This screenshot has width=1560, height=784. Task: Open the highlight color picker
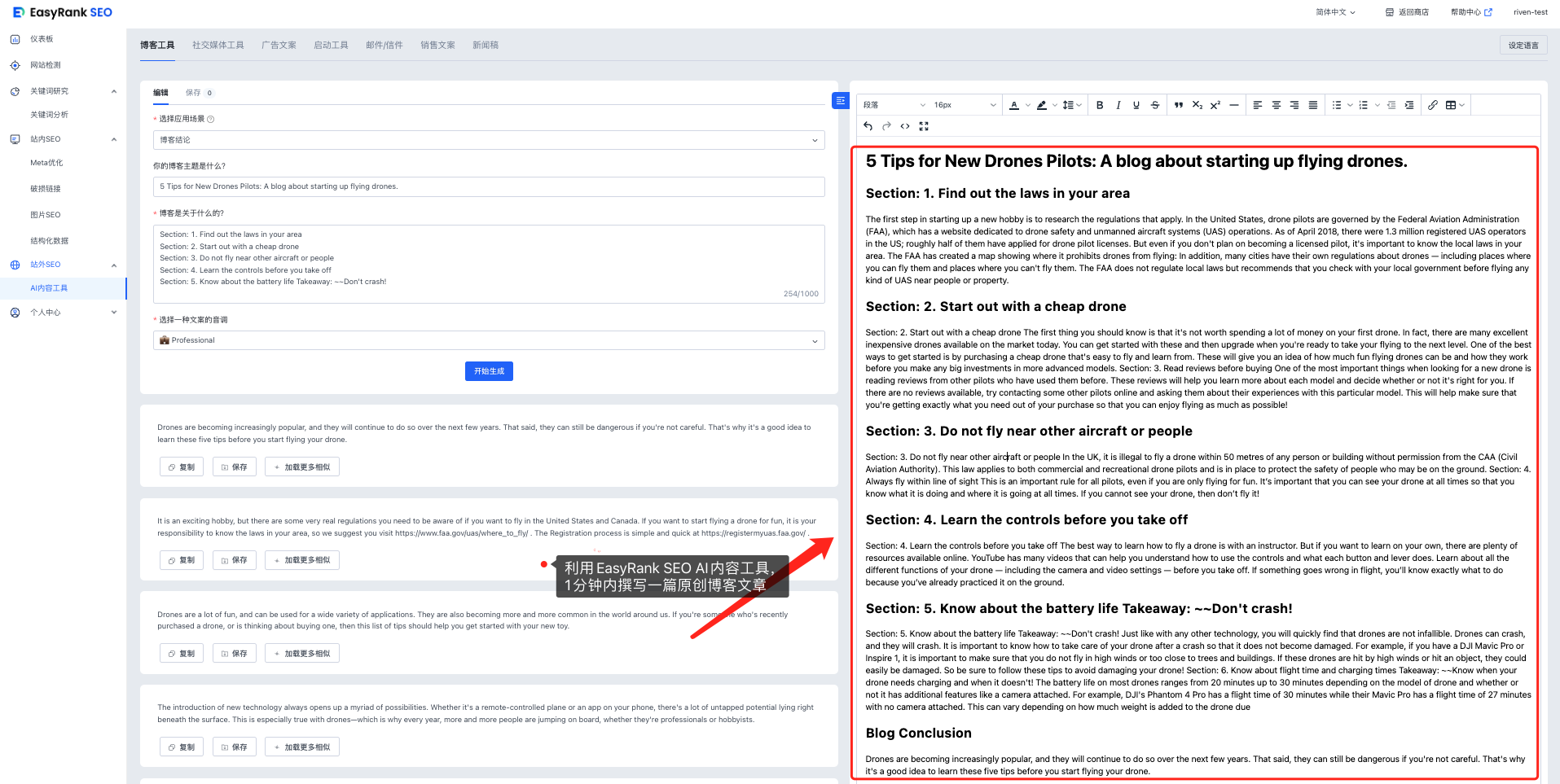[x=1042, y=105]
